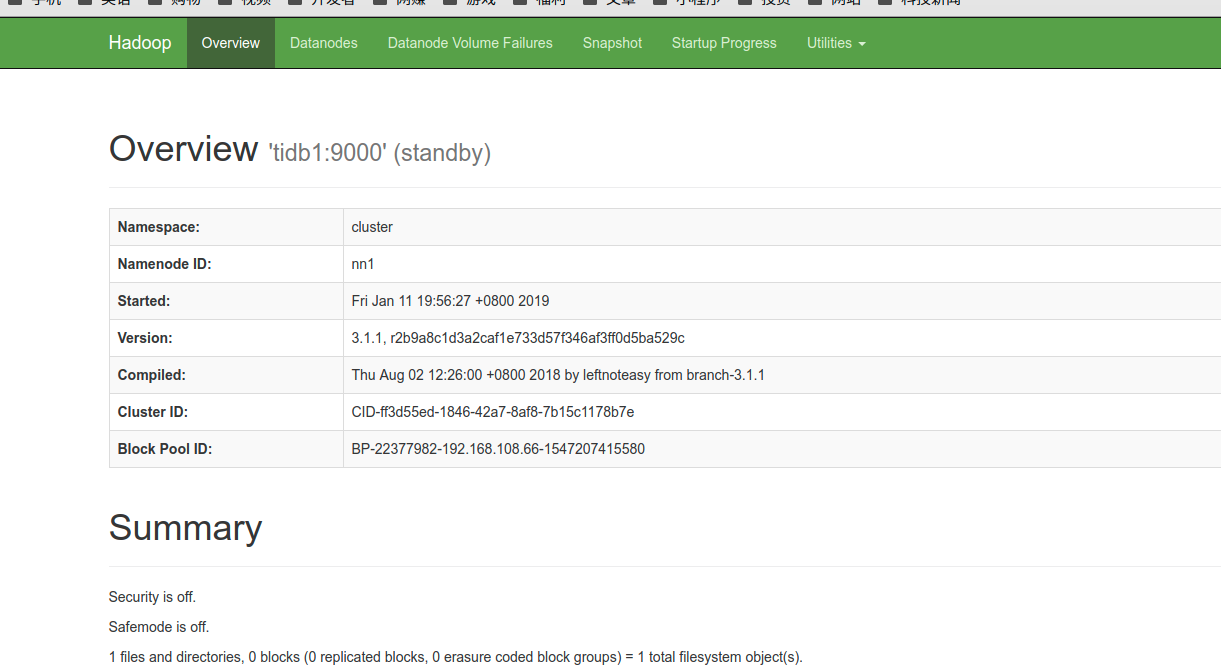
Task: Open the Startup Progress tab
Action: point(724,43)
